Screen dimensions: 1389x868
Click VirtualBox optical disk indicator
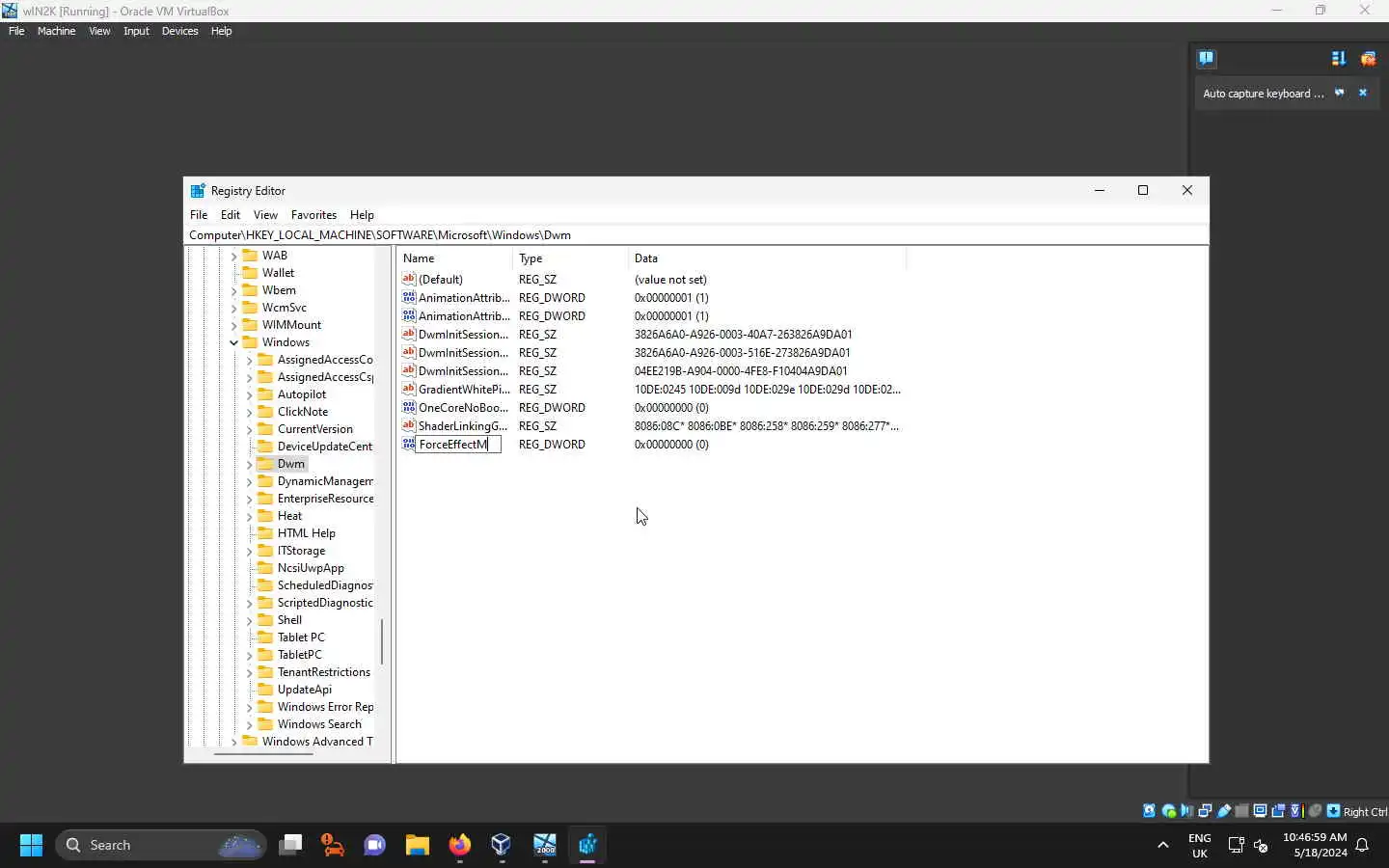[x=1168, y=811]
